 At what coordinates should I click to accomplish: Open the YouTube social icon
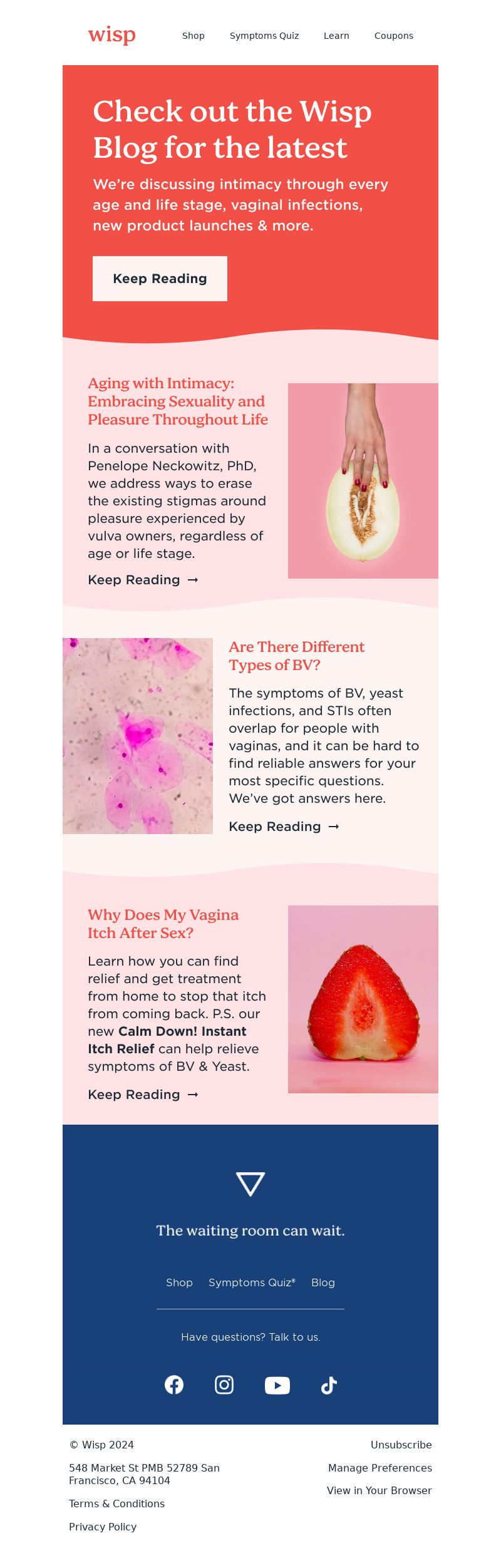277,1385
